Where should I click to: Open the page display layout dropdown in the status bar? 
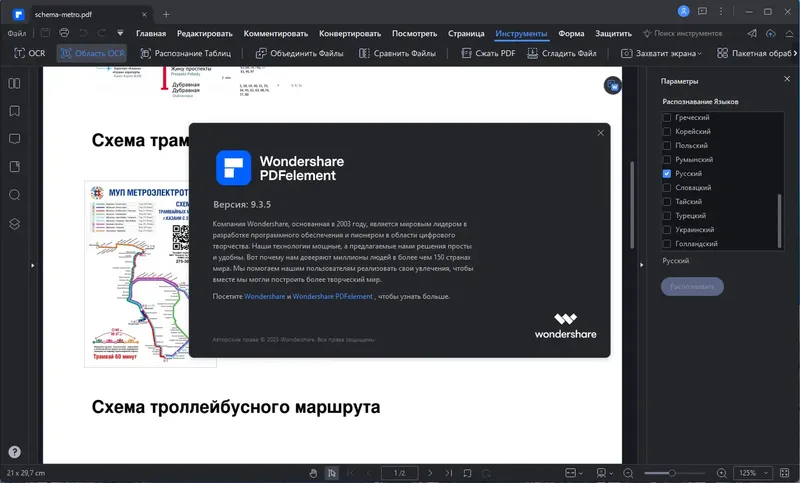(x=605, y=473)
